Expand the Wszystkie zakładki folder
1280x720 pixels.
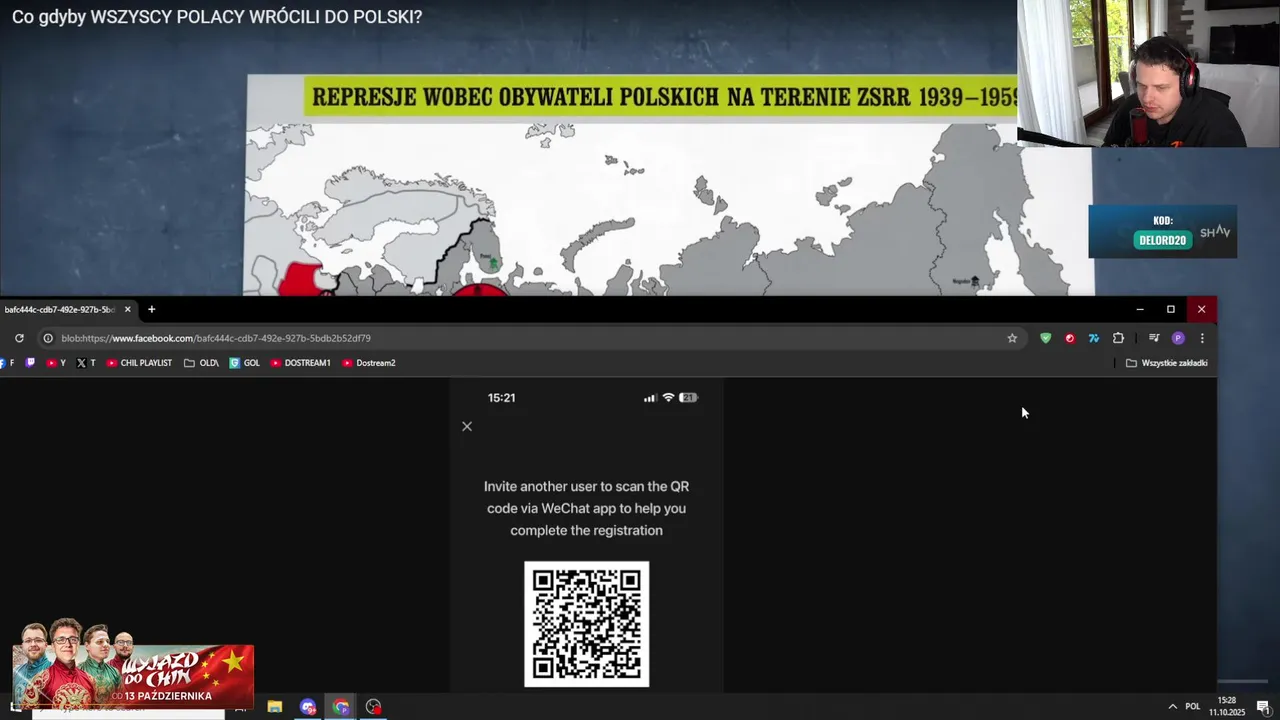point(1166,363)
